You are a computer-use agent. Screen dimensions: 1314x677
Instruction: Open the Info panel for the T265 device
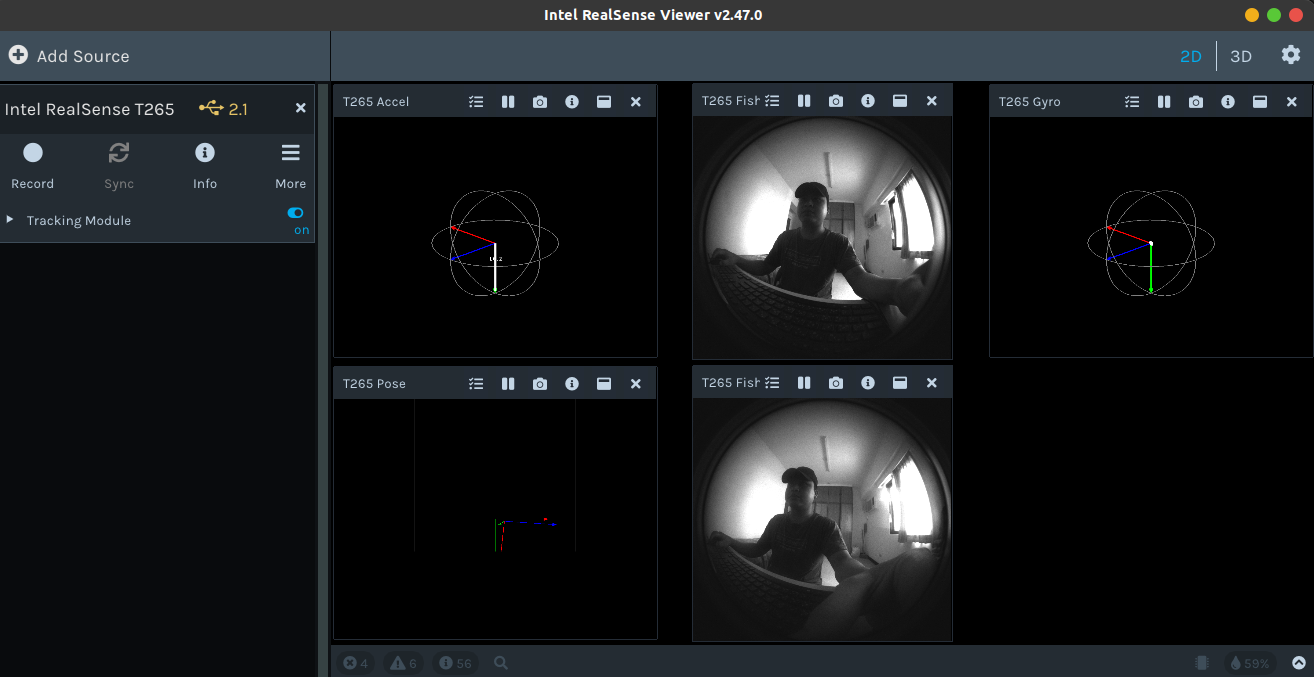[204, 152]
